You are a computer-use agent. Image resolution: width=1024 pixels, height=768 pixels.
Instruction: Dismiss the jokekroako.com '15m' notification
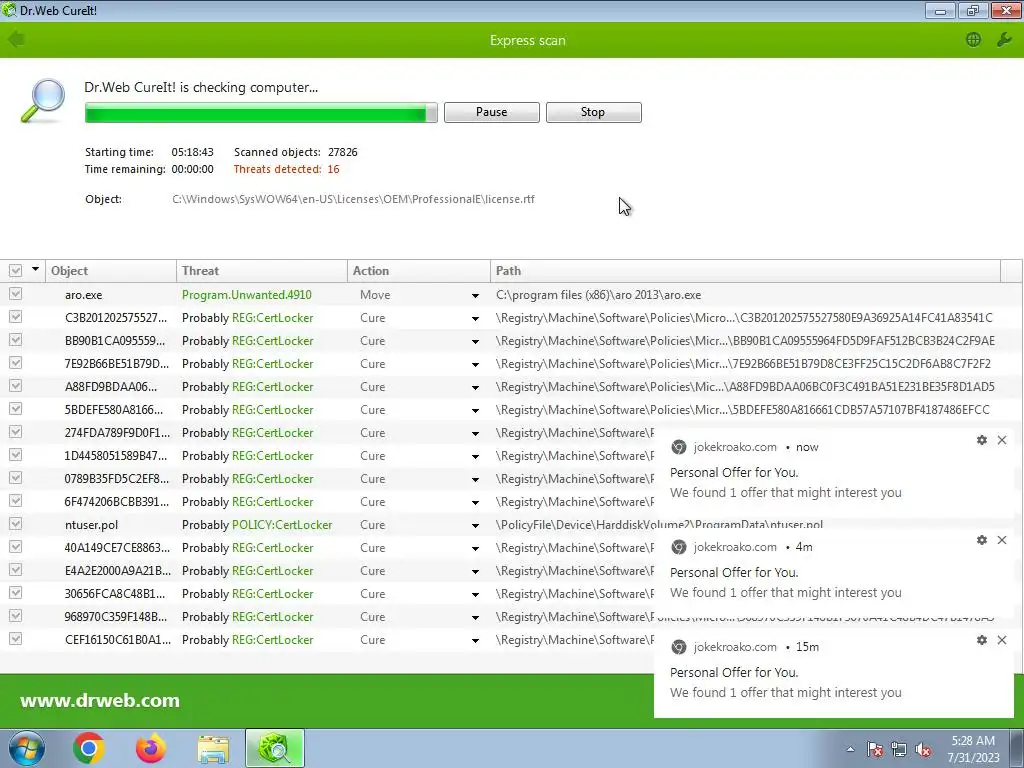pyautogui.click(x=1002, y=640)
